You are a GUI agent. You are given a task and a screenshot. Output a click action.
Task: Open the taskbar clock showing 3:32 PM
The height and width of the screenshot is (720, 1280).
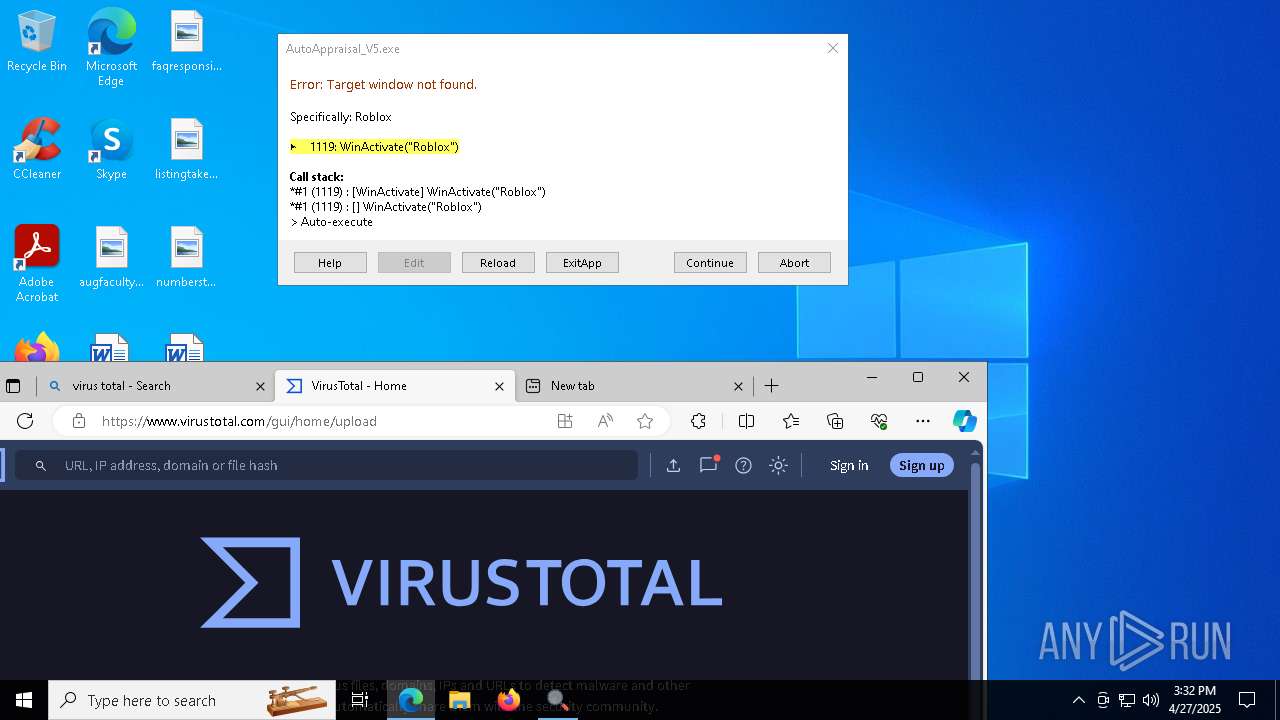point(1195,700)
